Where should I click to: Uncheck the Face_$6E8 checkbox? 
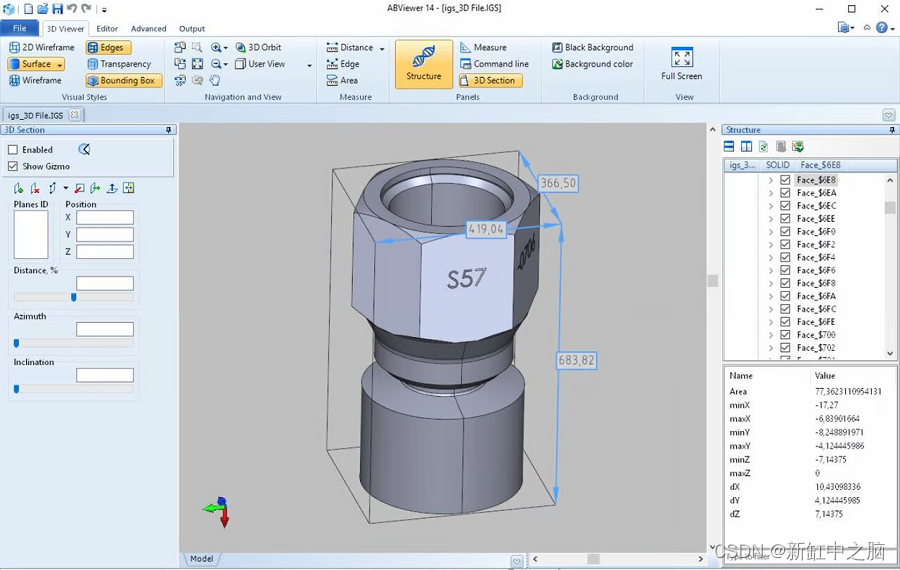click(x=785, y=180)
